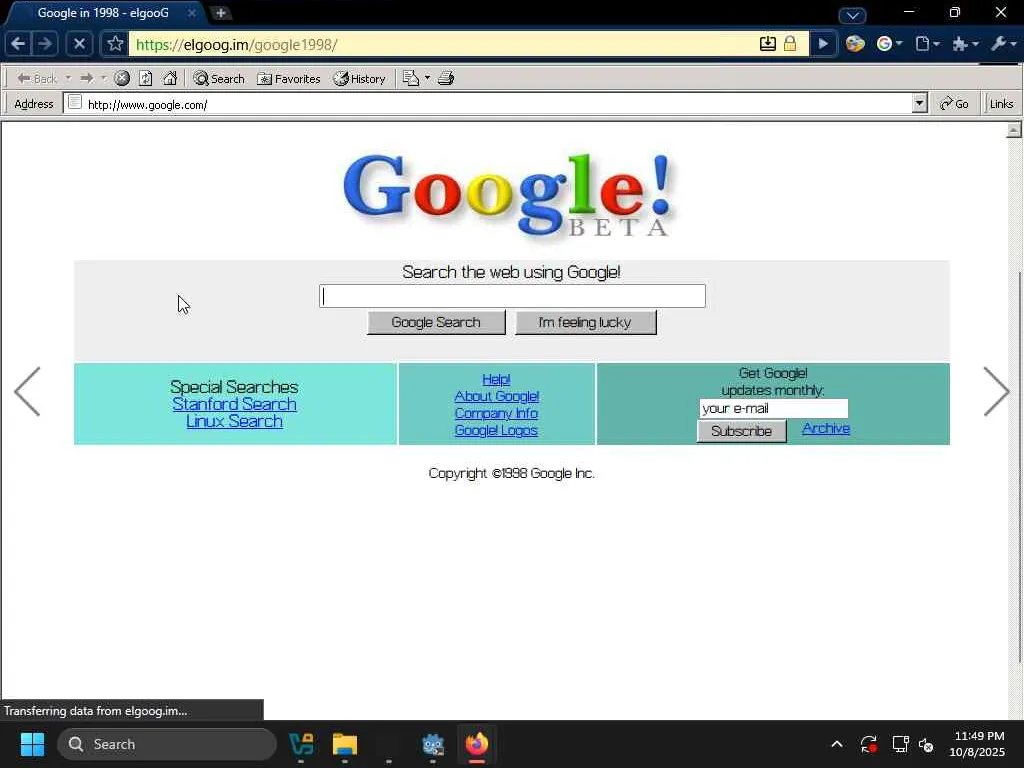
Task: Open the retro IE Favorites button
Action: click(x=289, y=78)
